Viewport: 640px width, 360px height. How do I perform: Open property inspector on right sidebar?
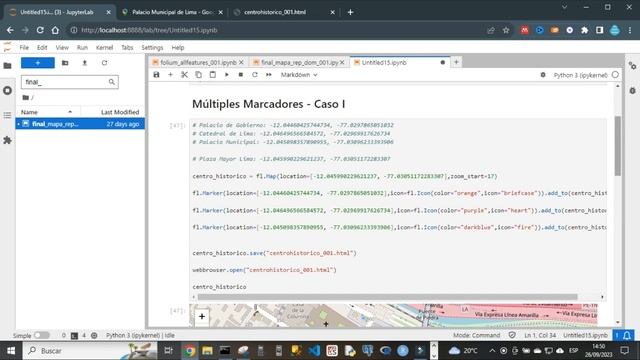pos(632,65)
